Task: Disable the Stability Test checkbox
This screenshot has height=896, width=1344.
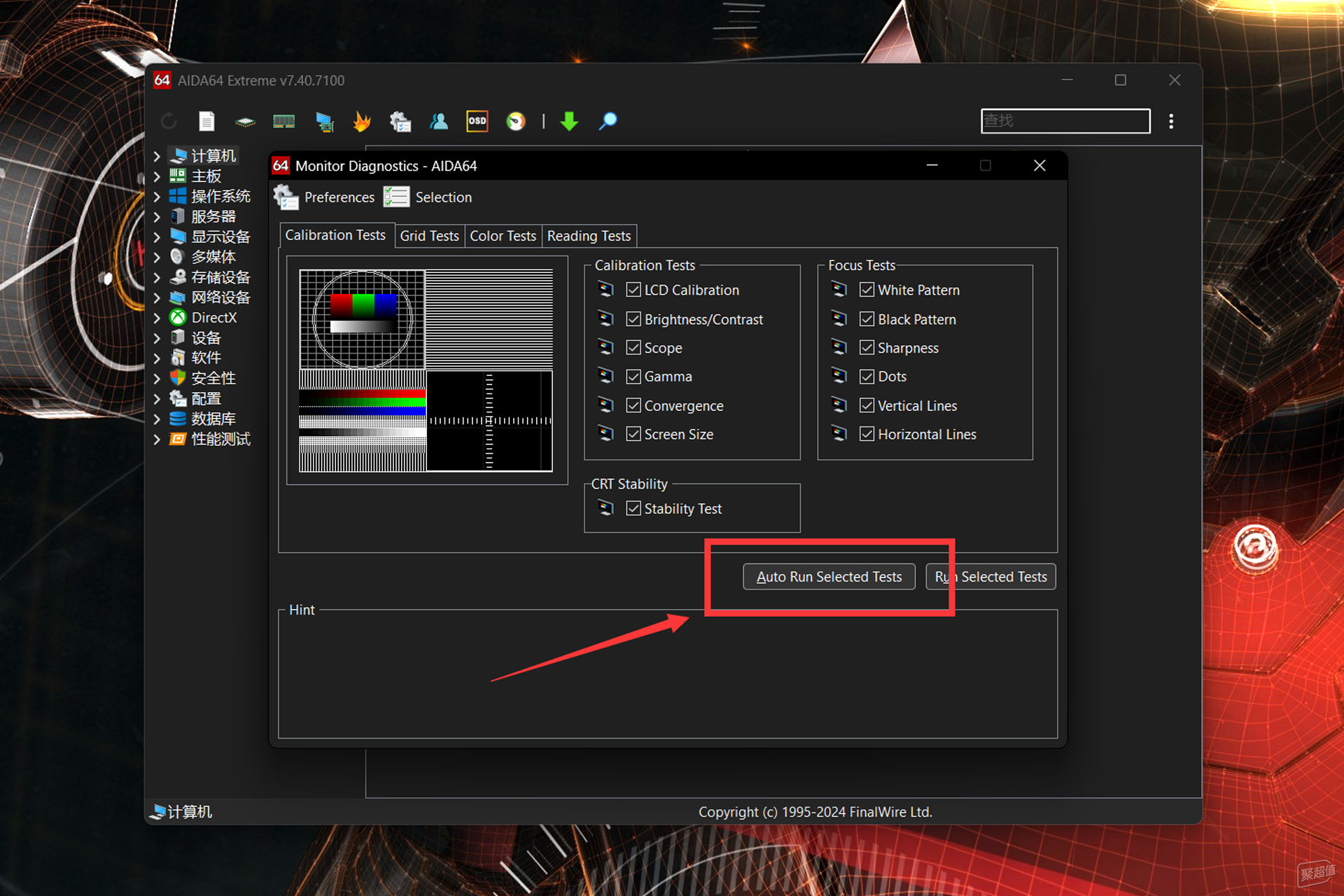Action: tap(633, 508)
